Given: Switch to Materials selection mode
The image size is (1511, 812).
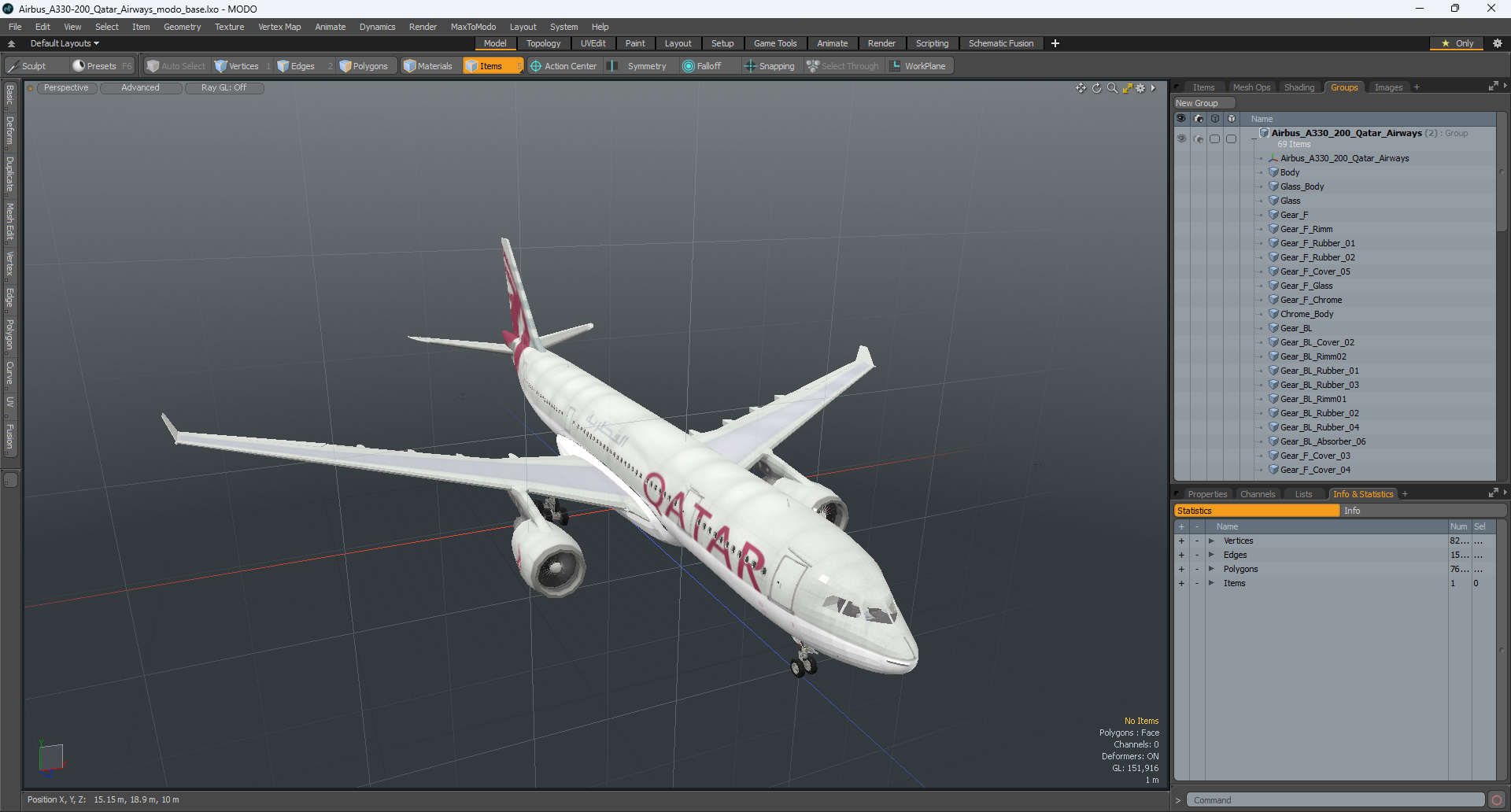Looking at the screenshot, I should pyautogui.click(x=428, y=66).
